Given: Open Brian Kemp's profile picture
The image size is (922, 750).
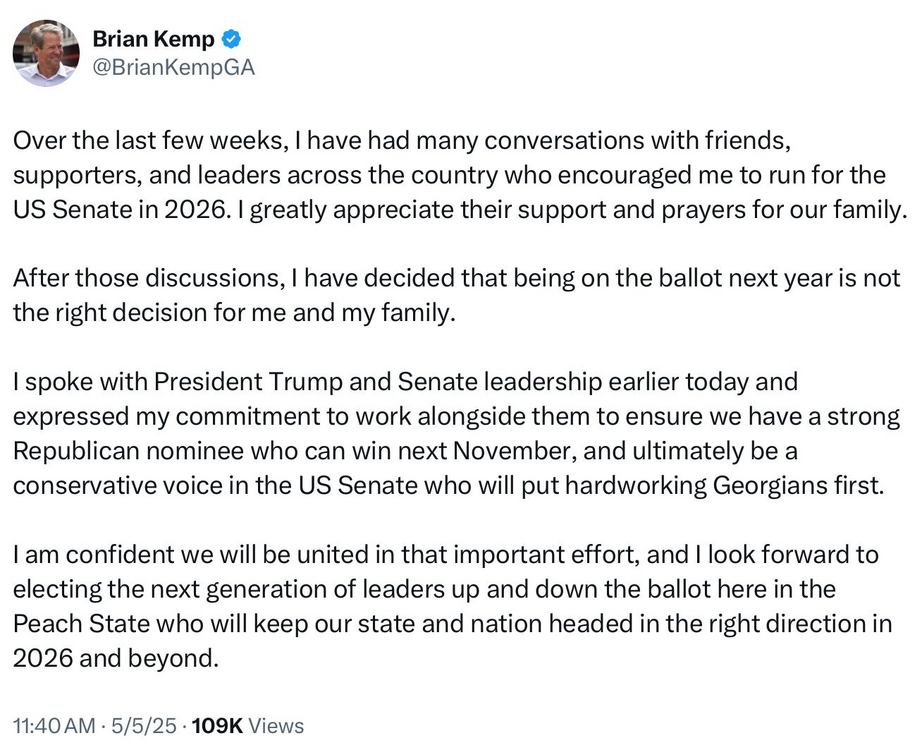Looking at the screenshot, I should pyautogui.click(x=46, y=52).
